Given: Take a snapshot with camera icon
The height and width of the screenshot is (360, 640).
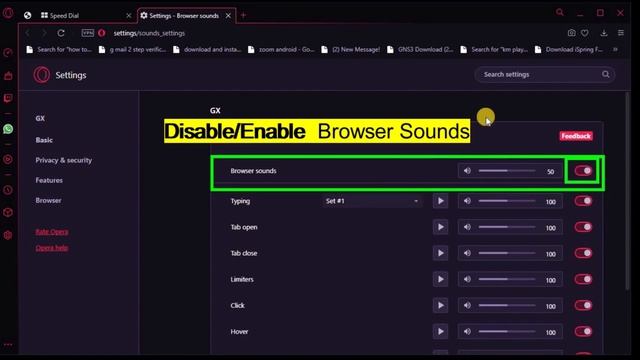Looking at the screenshot, I should point(571,33).
